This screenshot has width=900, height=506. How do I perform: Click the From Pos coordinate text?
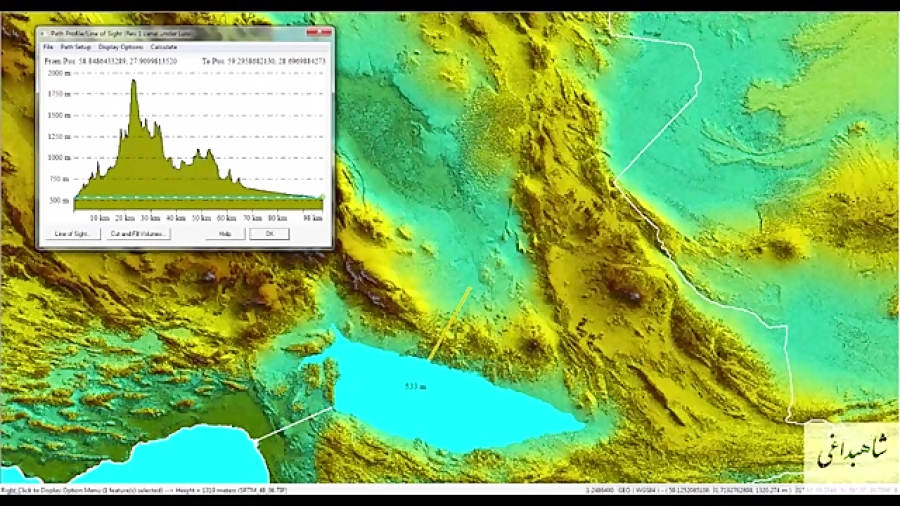[x=111, y=61]
